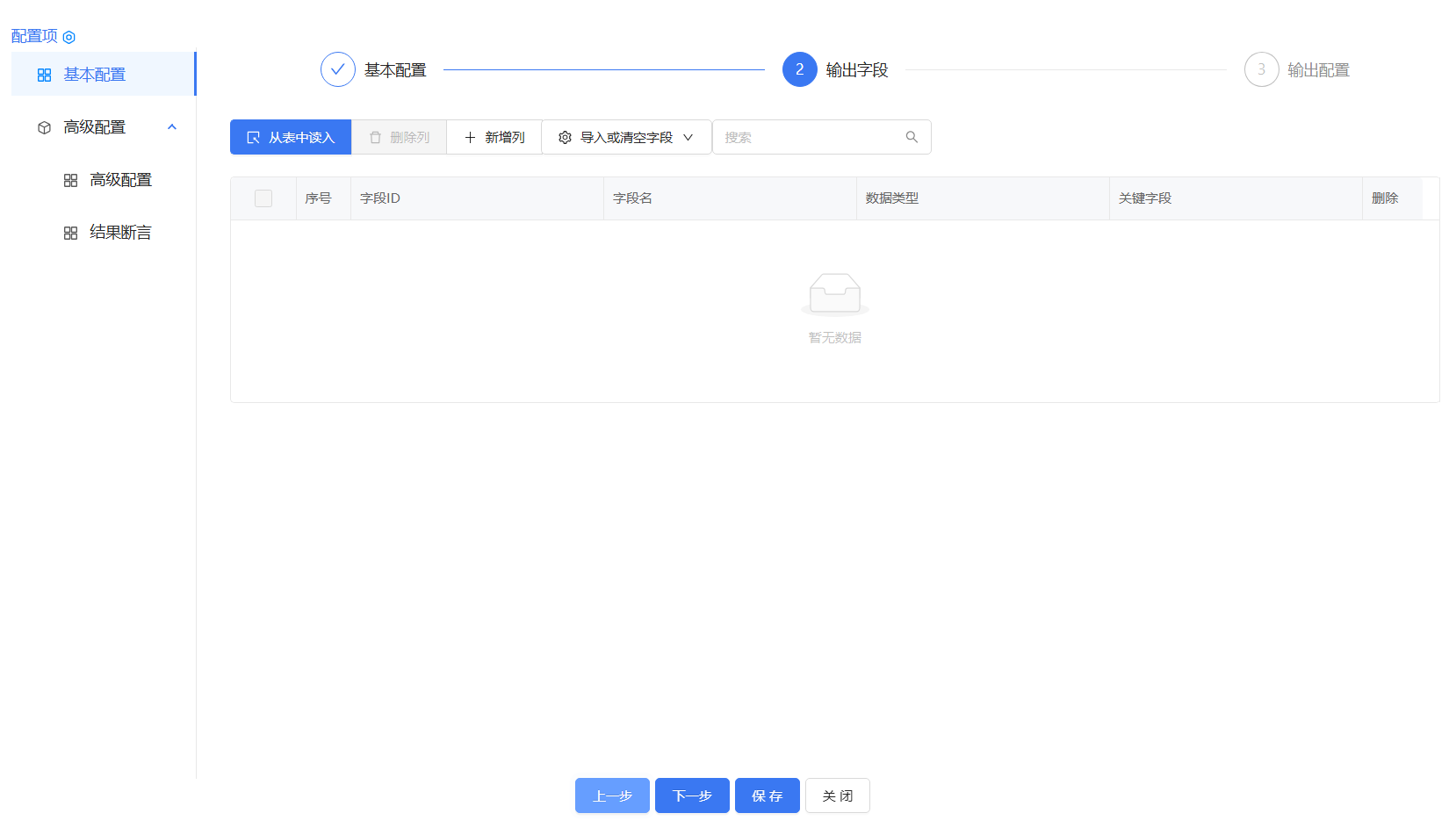This screenshot has width=1456, height=835.
Task: Click the target icon beside 配置项
Action: [x=68, y=37]
